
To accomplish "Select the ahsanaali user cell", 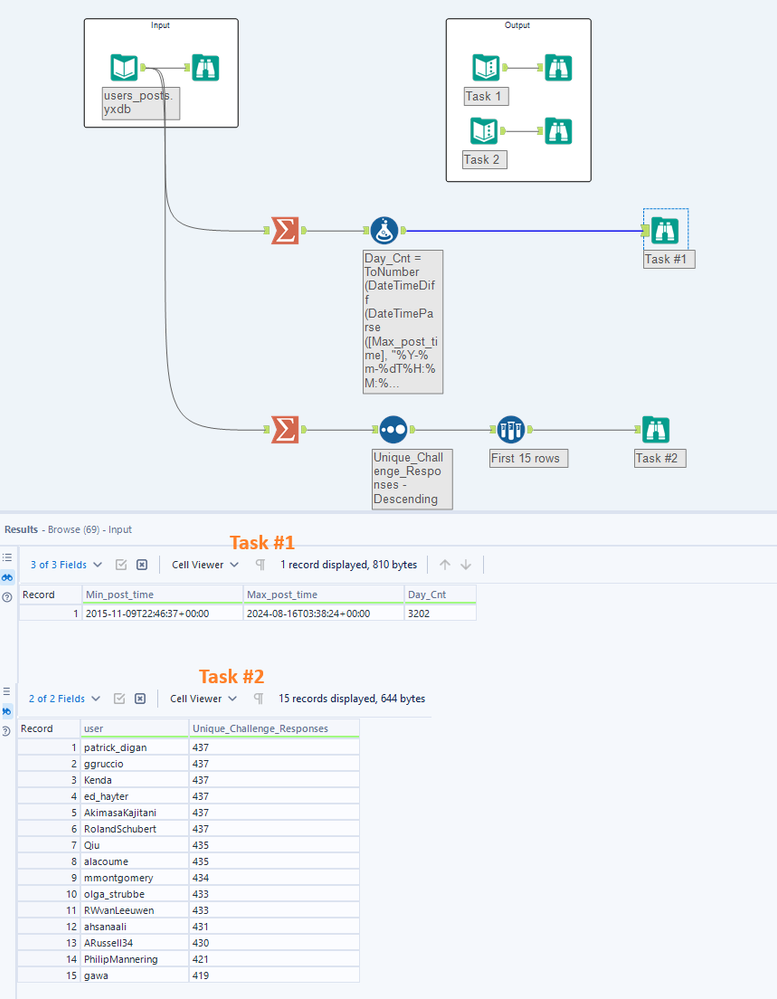I will pyautogui.click(x=135, y=927).
